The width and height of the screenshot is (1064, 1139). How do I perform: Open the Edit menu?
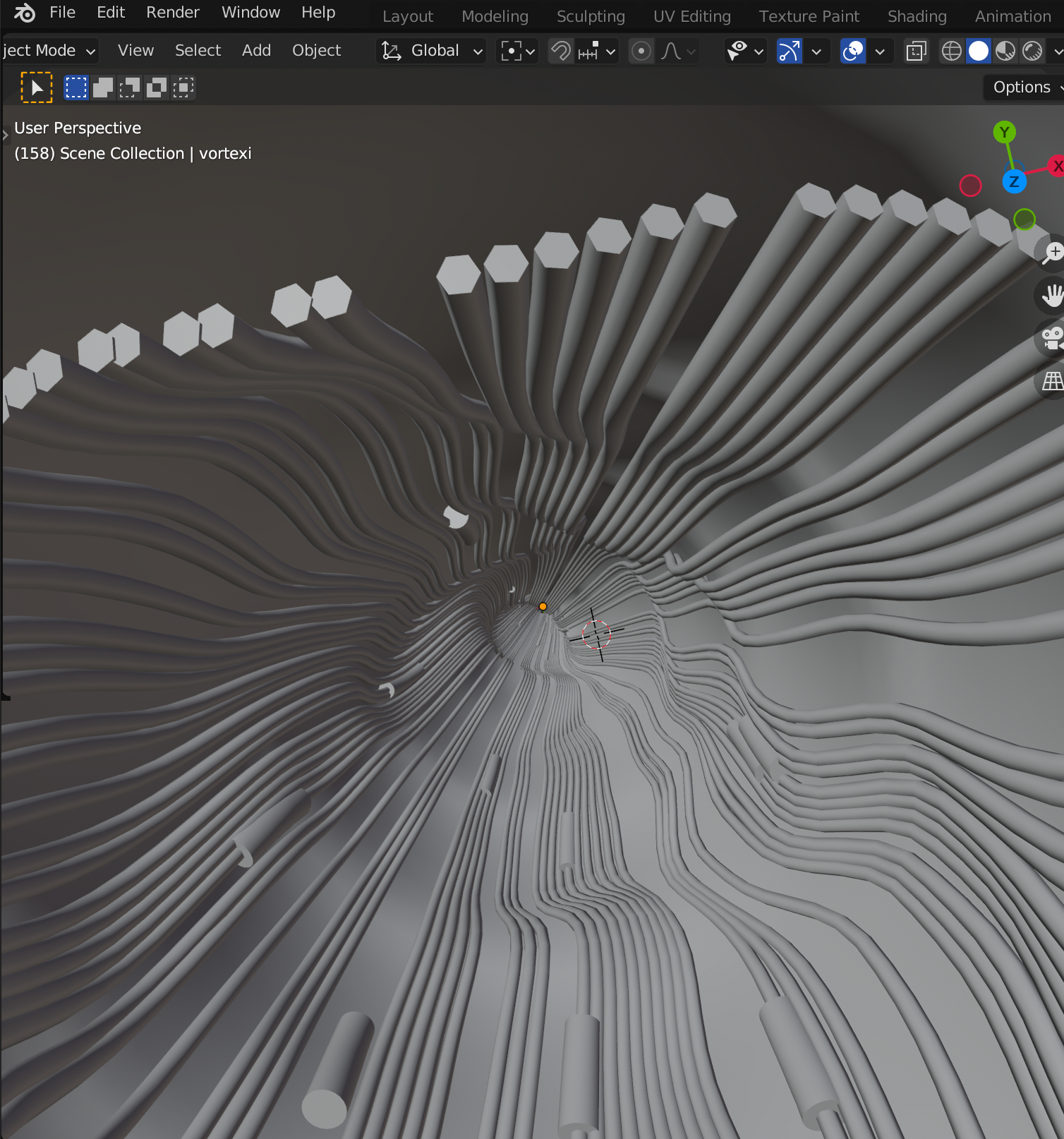pos(111,13)
